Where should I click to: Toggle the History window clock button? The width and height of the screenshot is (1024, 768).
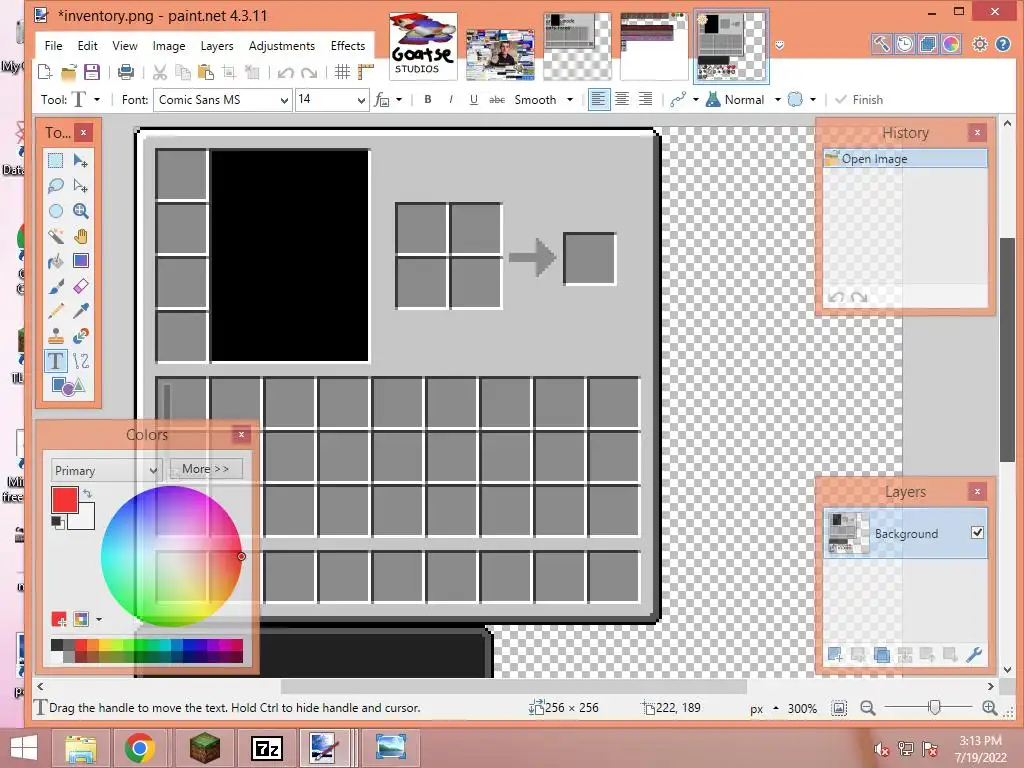[x=904, y=44]
